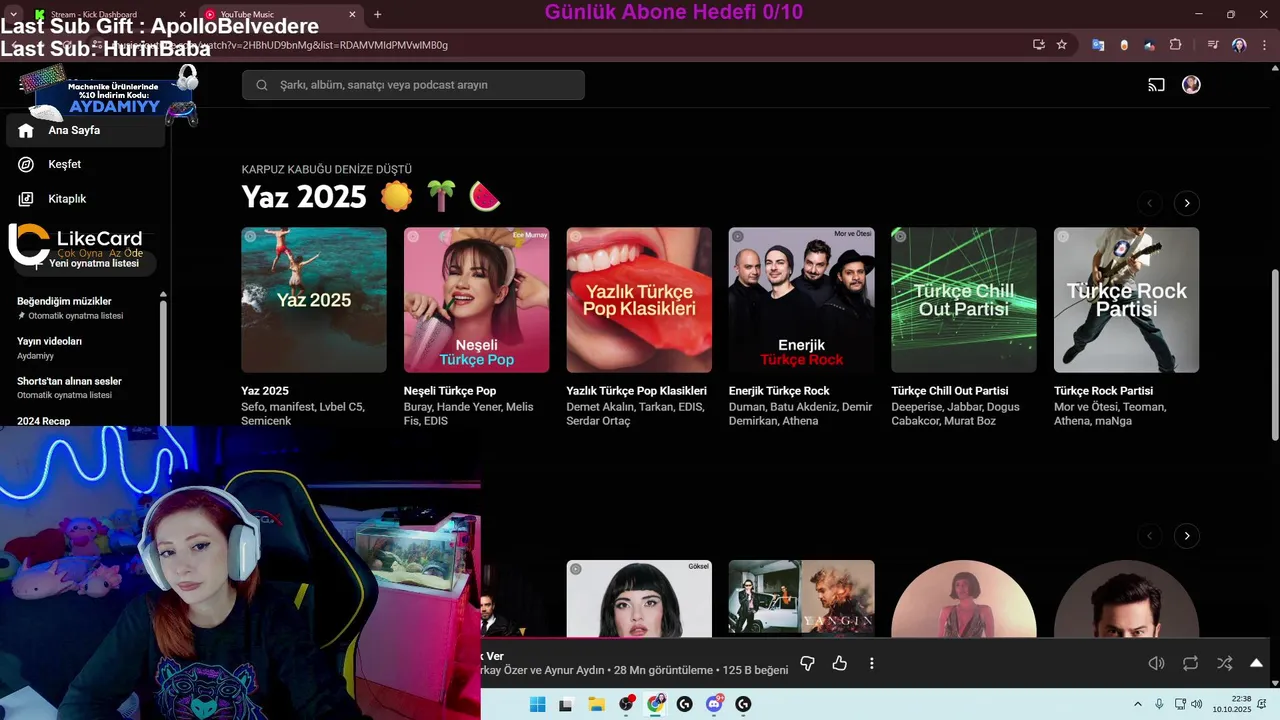The width and height of the screenshot is (1280, 720).
Task: Click the main page vertical scrollbar
Action: 1274,355
